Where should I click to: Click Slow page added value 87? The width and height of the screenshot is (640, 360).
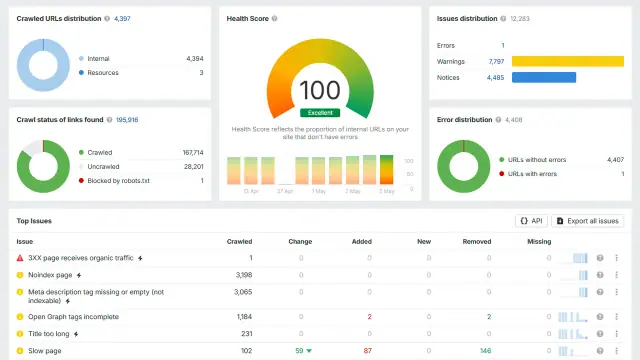367,351
